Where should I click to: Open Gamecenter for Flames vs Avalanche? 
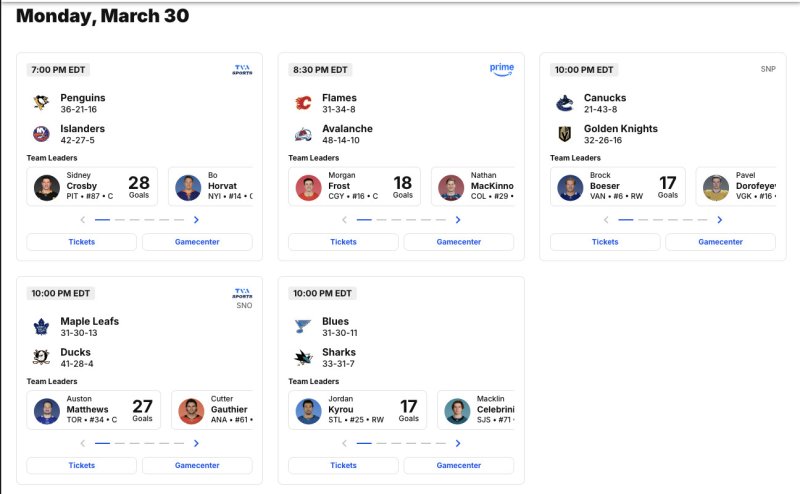(459, 242)
